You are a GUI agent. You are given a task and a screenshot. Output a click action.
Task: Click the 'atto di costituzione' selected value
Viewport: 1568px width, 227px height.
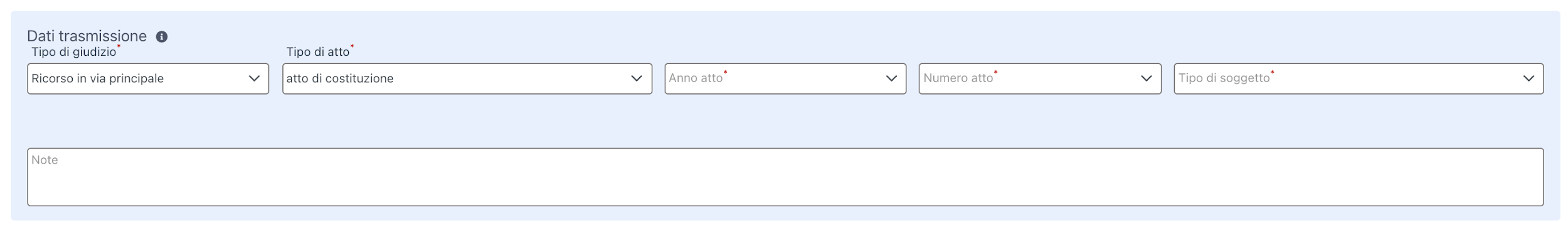point(340,78)
